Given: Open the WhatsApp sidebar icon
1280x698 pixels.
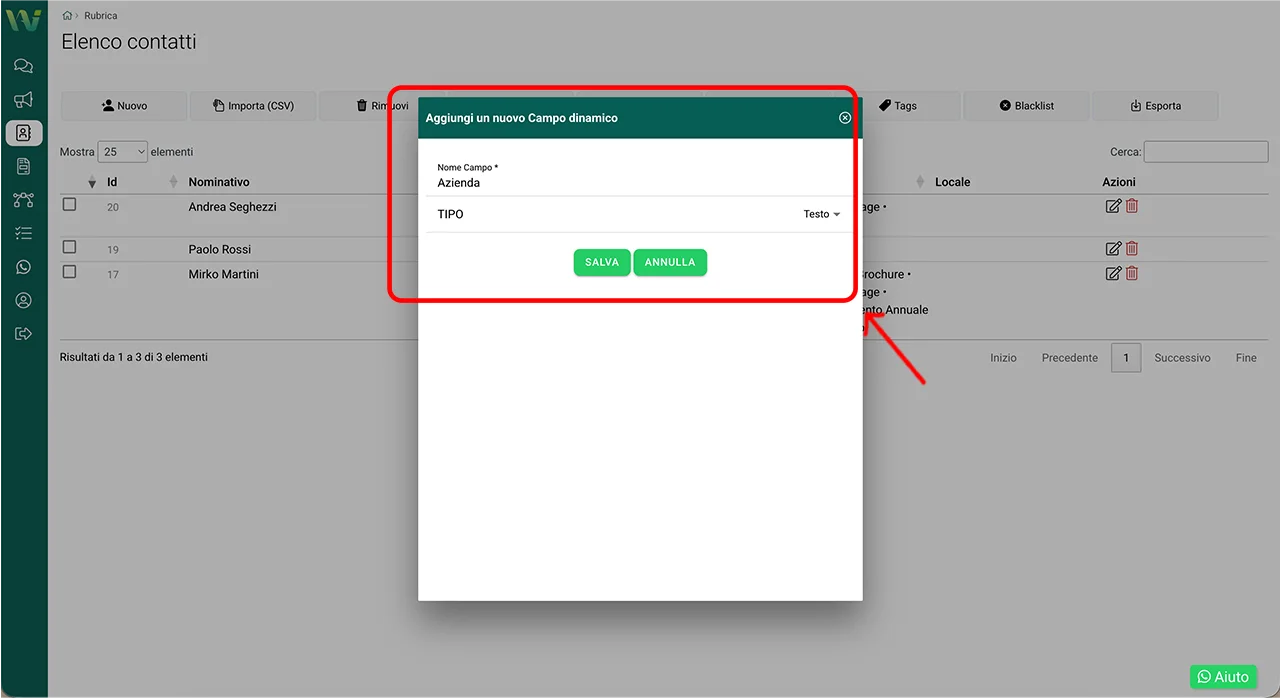Looking at the screenshot, I should pos(23,267).
